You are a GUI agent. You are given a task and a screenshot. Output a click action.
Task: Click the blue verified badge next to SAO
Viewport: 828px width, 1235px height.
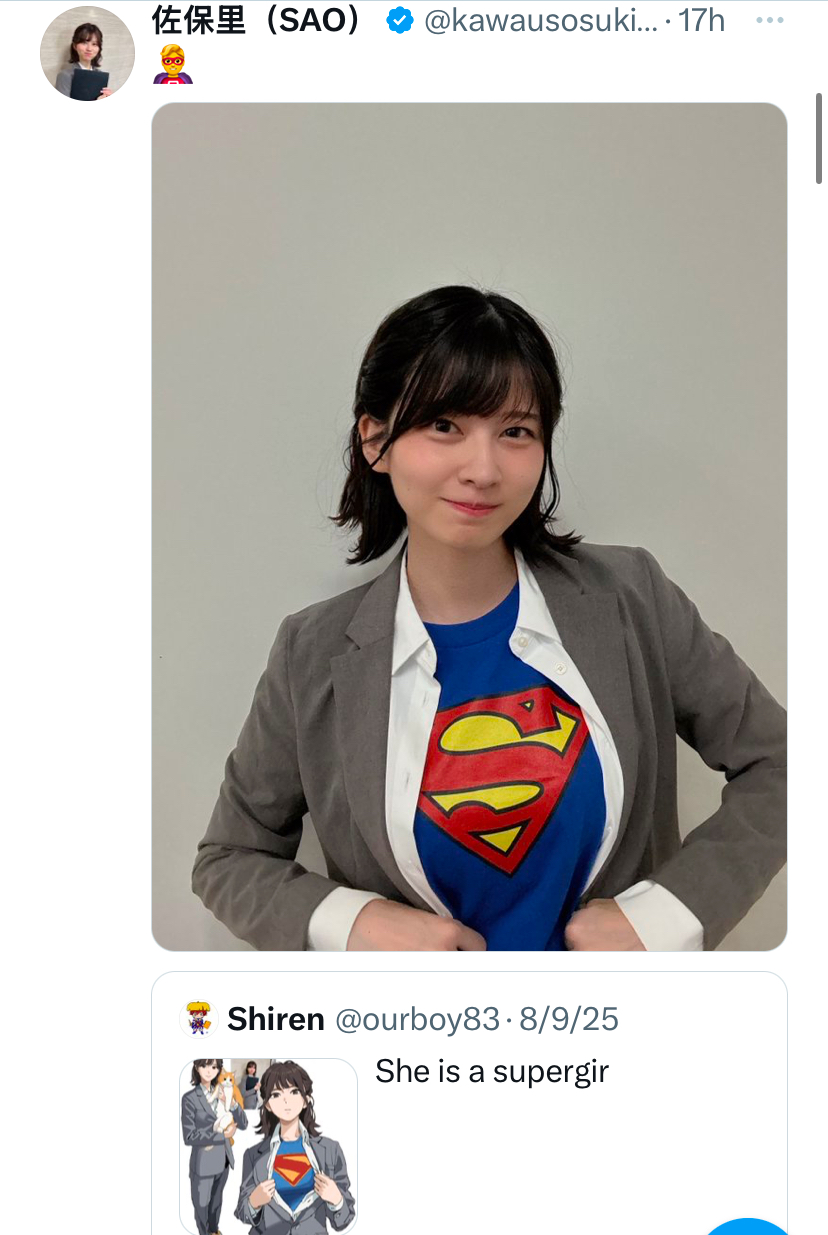[400, 20]
